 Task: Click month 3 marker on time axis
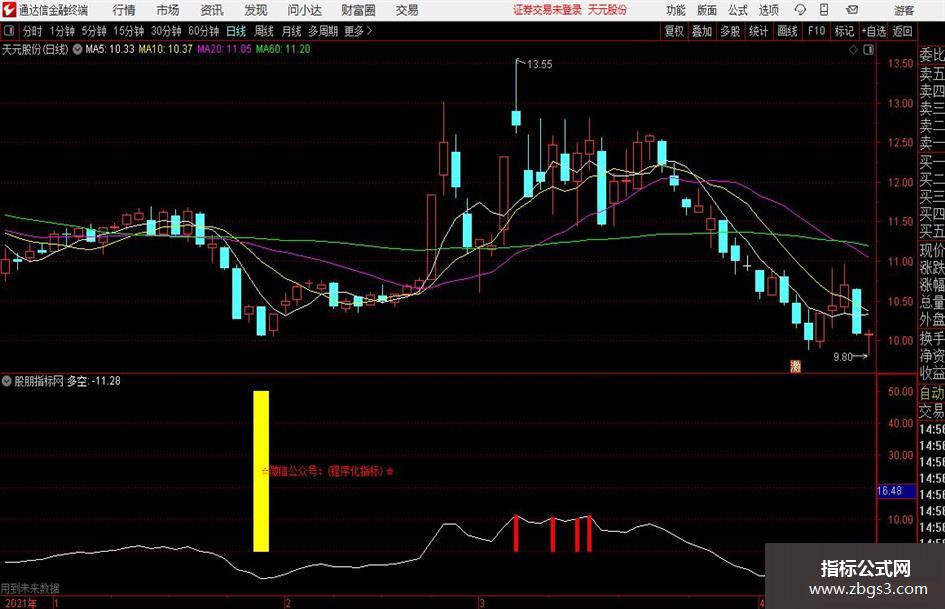[482, 603]
